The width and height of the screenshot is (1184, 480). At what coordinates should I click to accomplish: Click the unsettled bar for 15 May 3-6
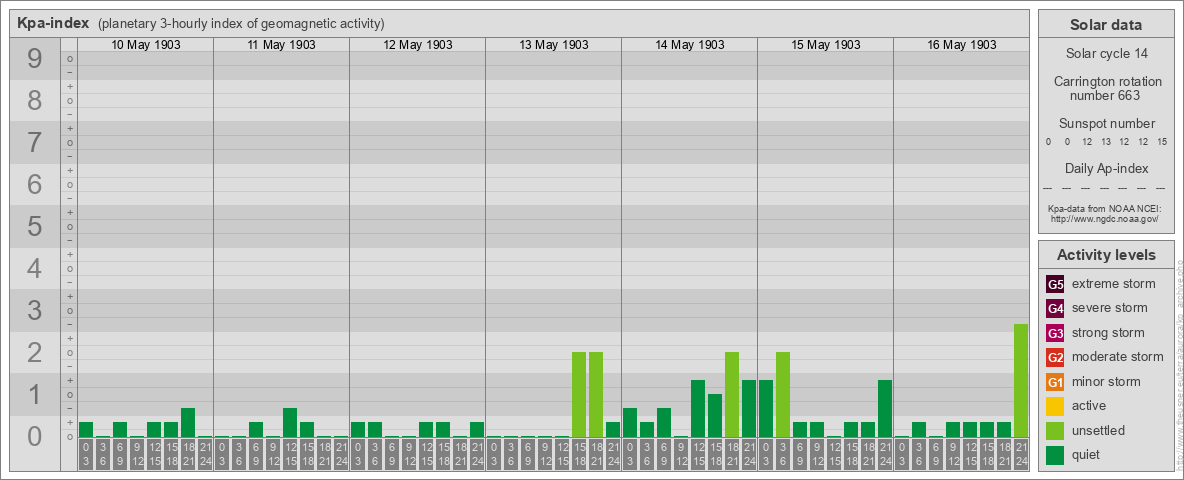(x=783, y=395)
